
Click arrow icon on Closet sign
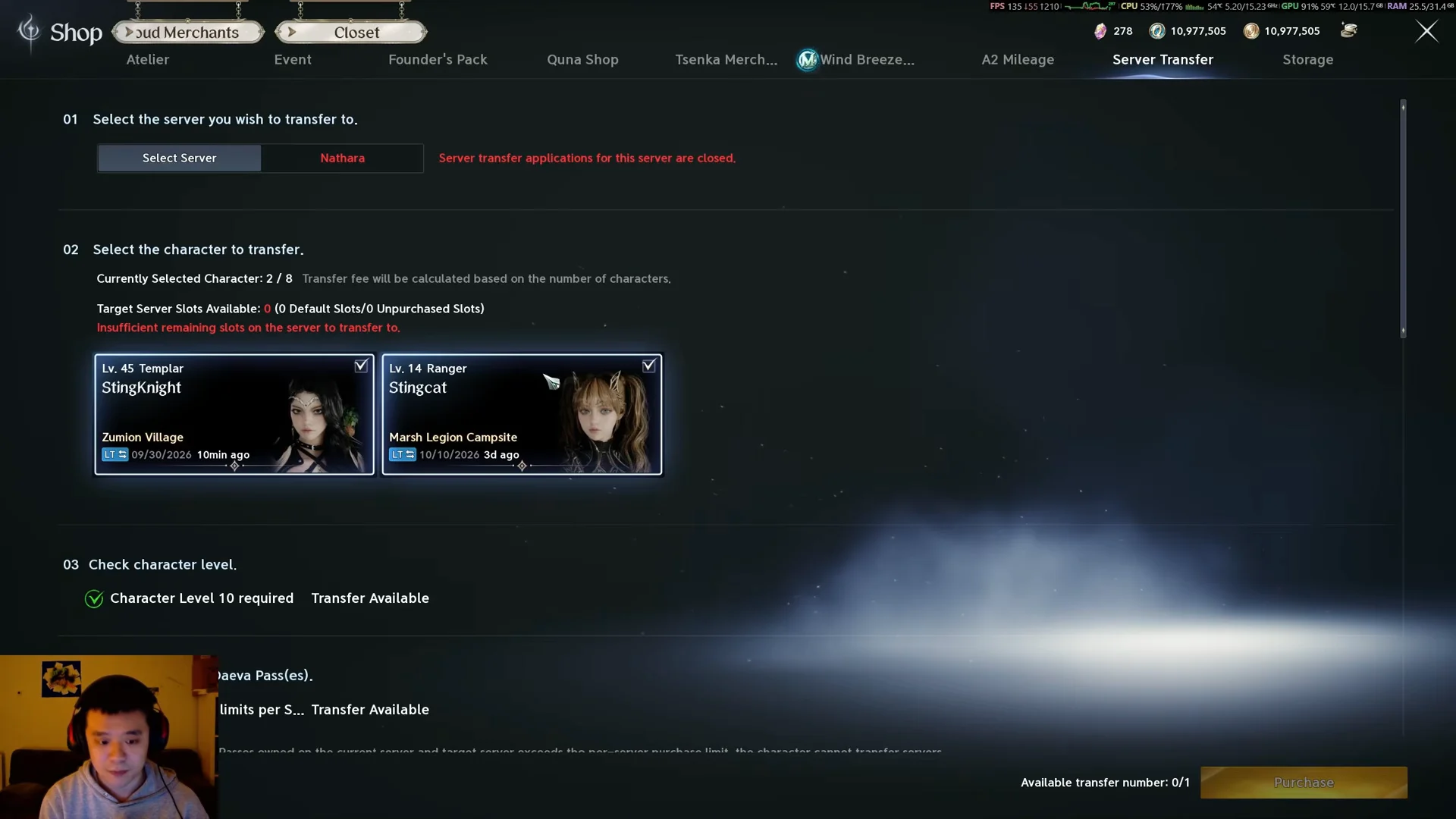(292, 33)
